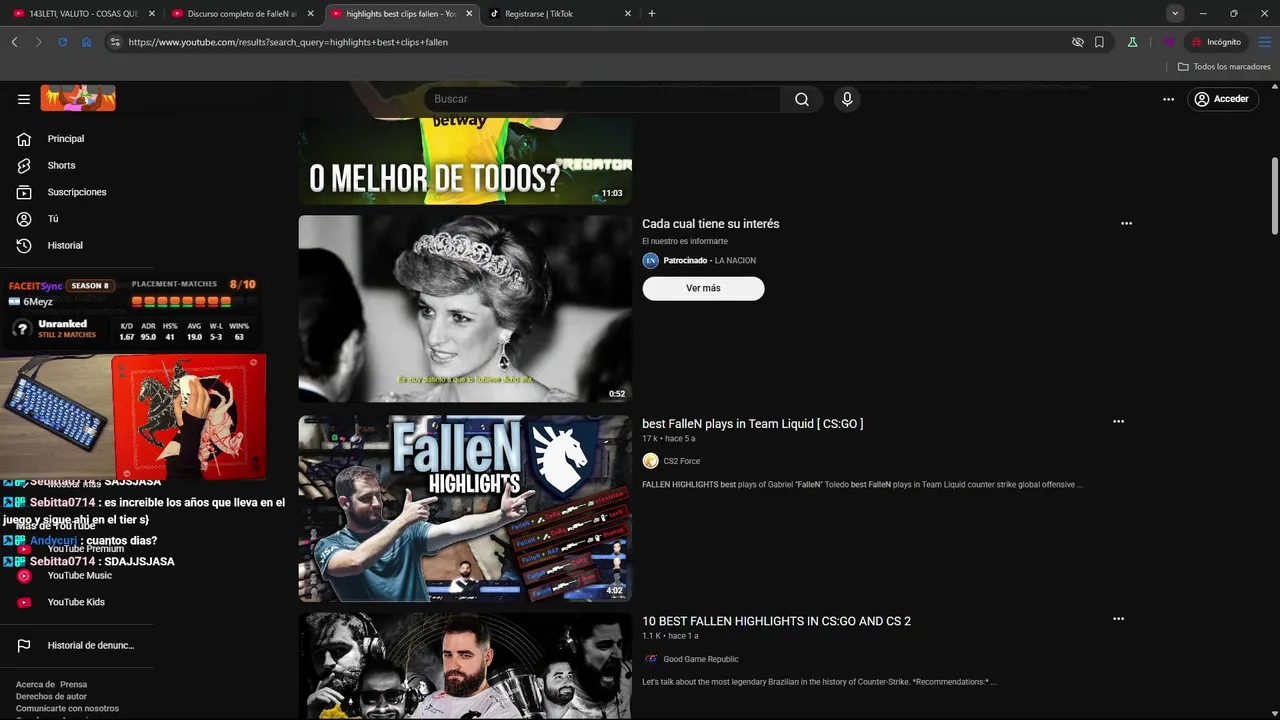Open the YouTube hamburger guide menu

click(24, 99)
